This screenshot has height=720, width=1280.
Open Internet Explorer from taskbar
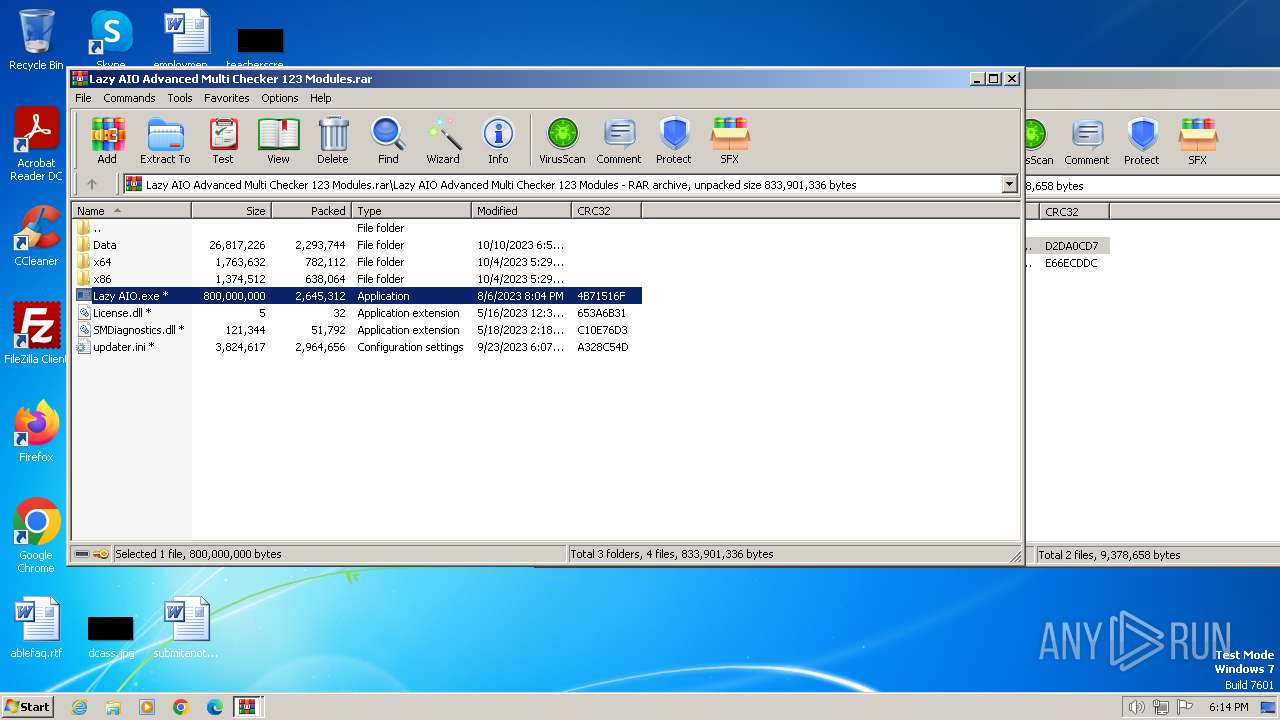79,707
